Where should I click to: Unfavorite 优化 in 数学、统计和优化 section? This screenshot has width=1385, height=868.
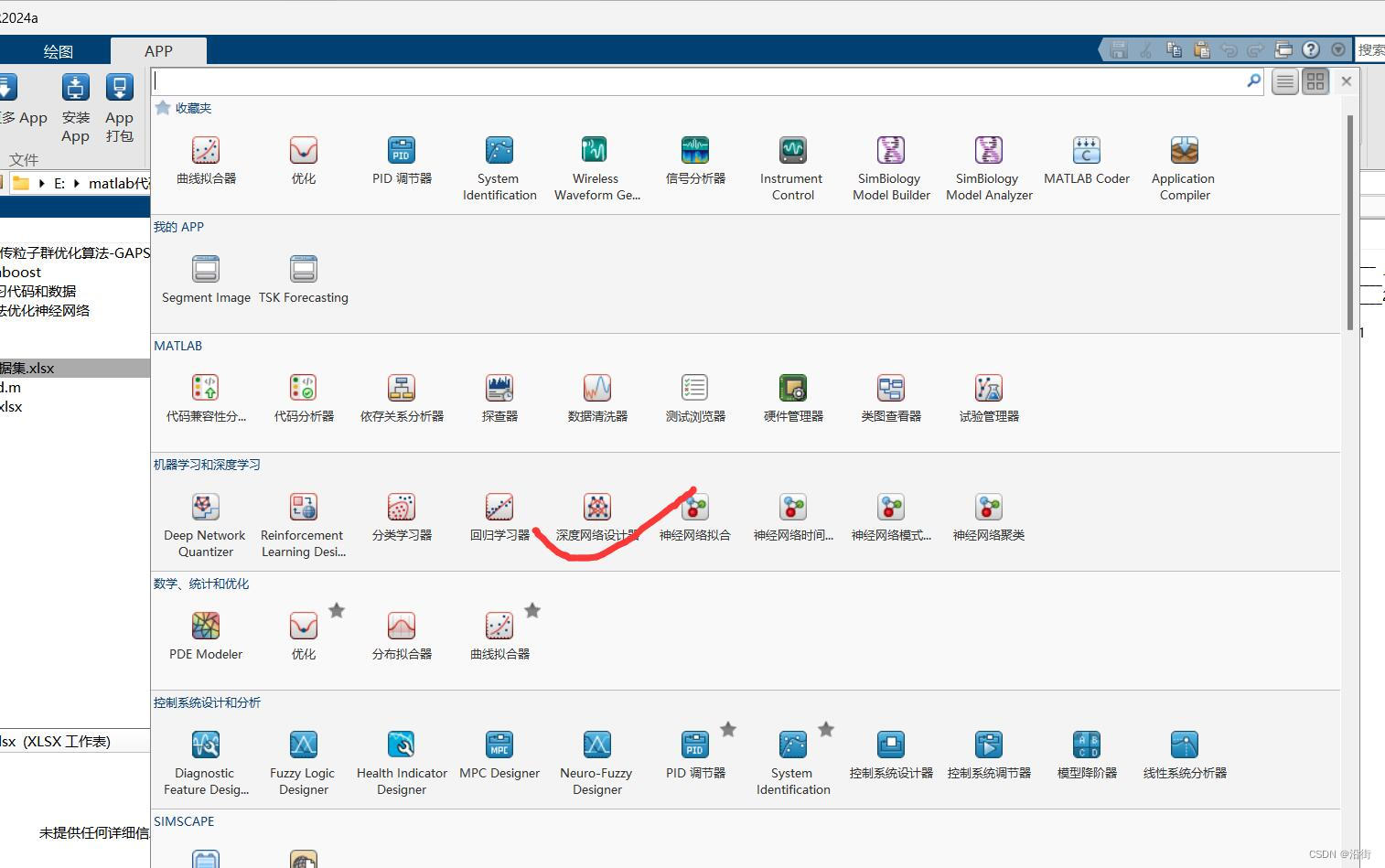337,610
